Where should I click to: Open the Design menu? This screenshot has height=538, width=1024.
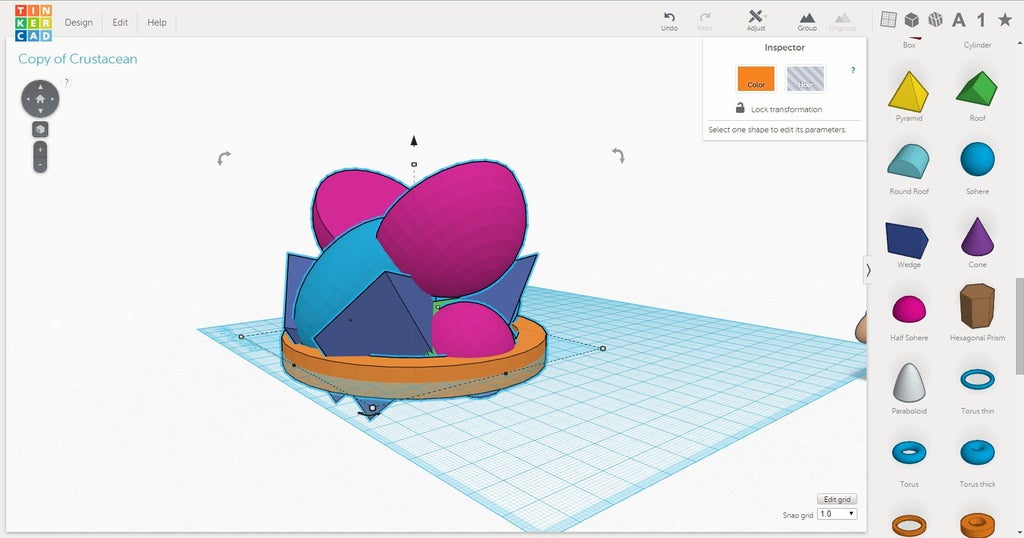[x=78, y=22]
